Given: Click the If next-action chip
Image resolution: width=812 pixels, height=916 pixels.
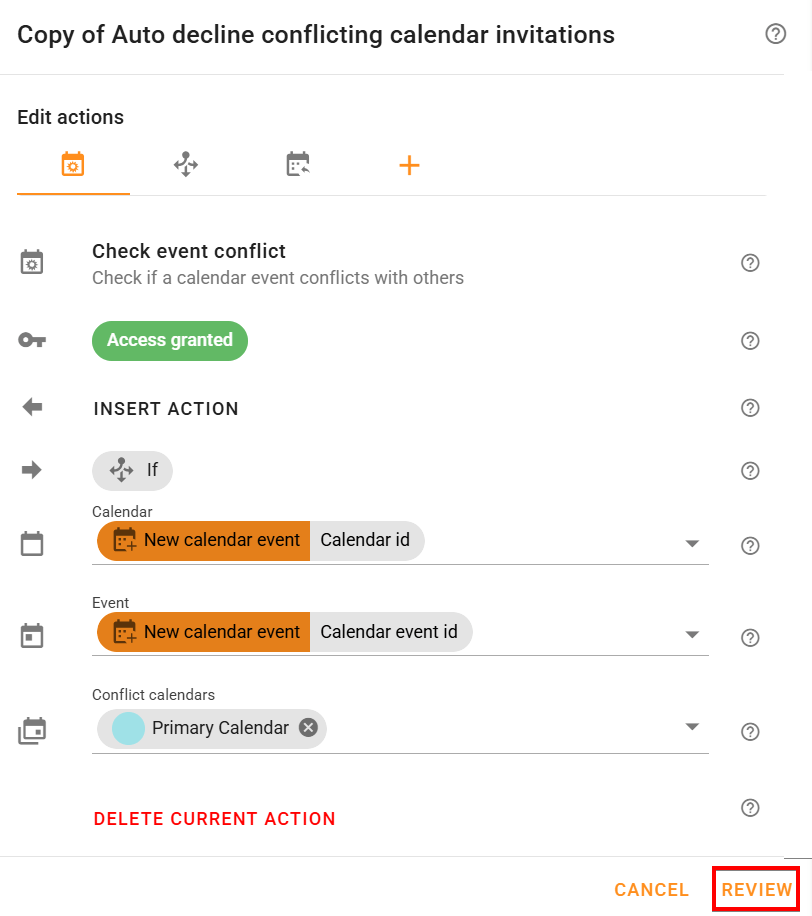Looking at the screenshot, I should click(132, 470).
